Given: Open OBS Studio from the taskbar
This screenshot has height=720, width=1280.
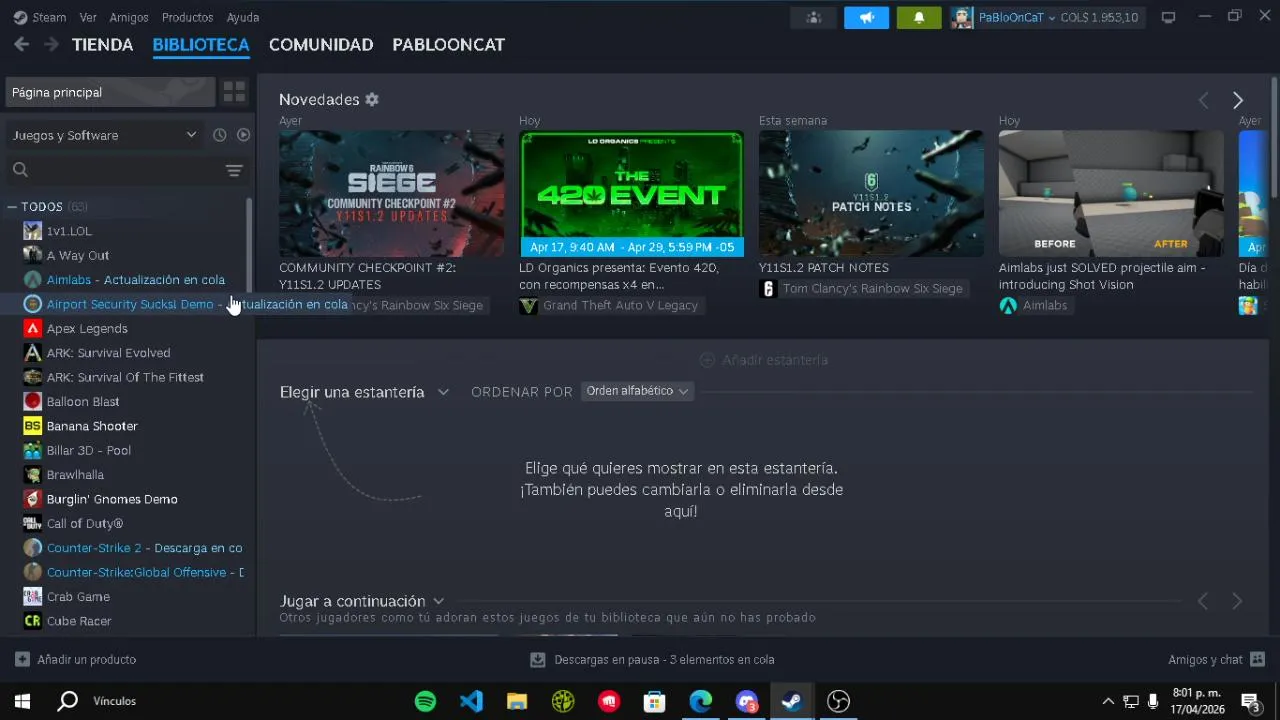Looking at the screenshot, I should point(838,701).
